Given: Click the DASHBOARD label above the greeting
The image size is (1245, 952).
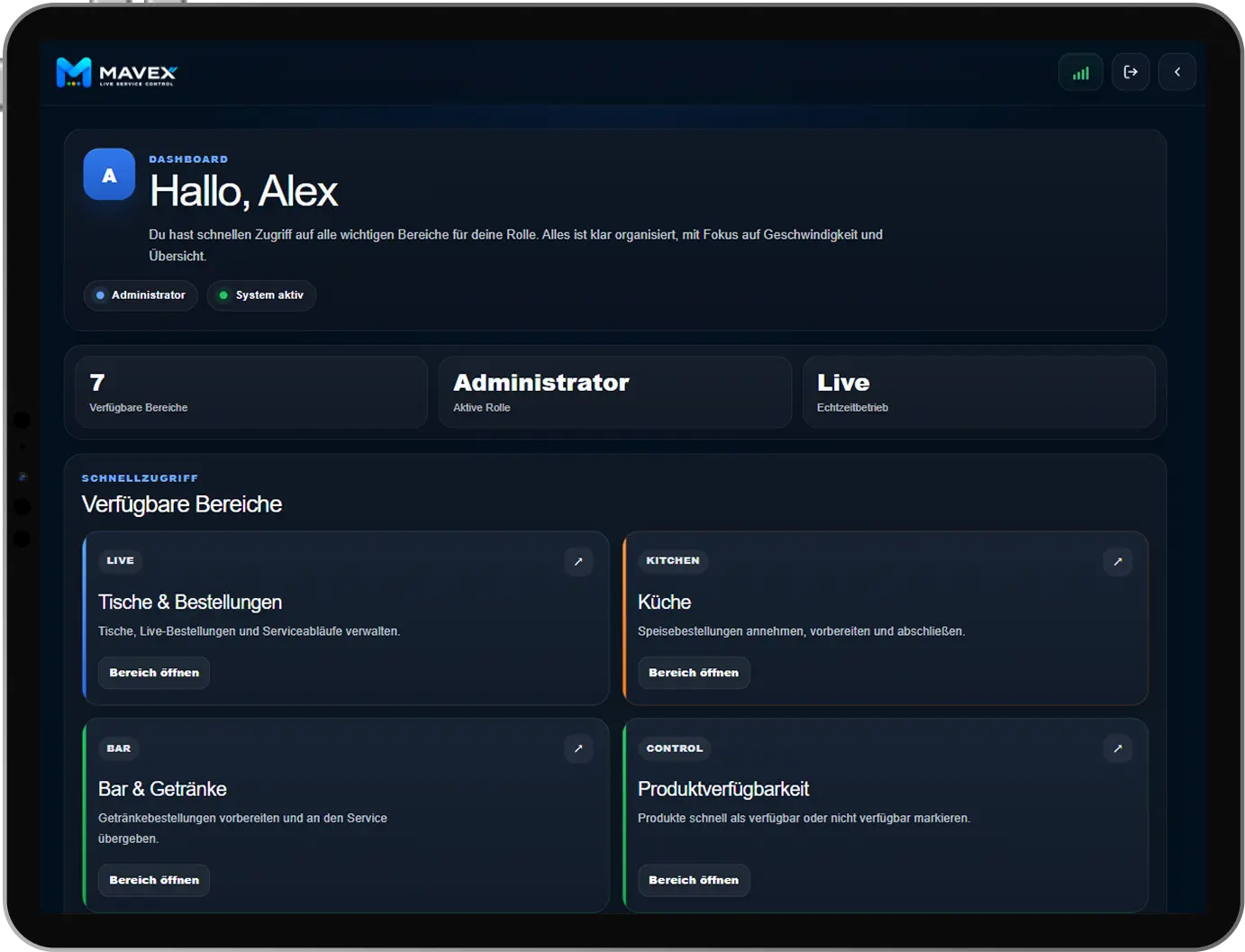Looking at the screenshot, I should [188, 159].
